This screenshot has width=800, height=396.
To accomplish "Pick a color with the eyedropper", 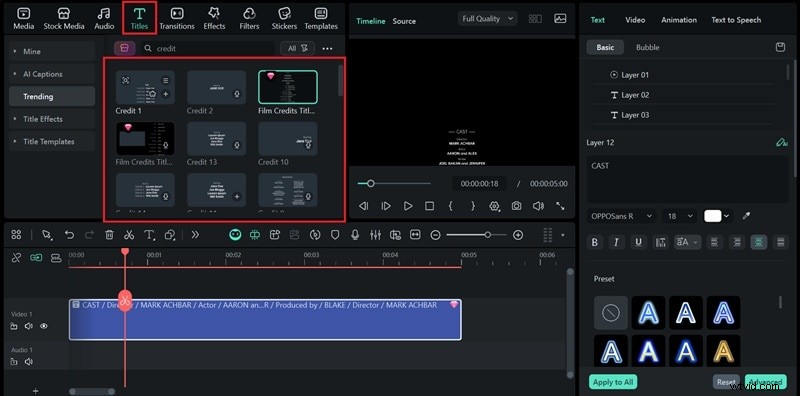I will pos(746,216).
